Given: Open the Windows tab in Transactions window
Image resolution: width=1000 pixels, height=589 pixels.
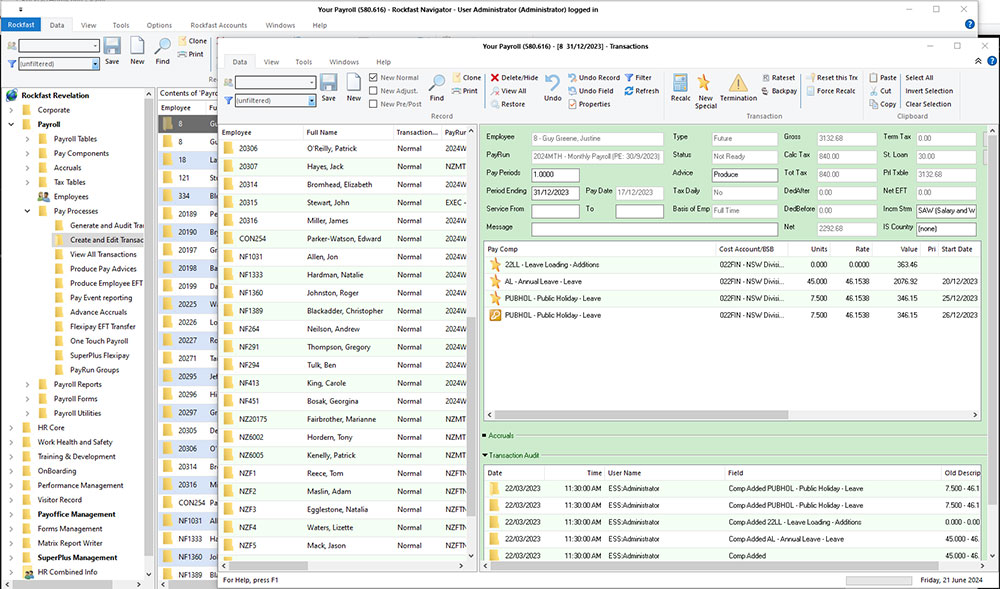Looking at the screenshot, I should 344,62.
